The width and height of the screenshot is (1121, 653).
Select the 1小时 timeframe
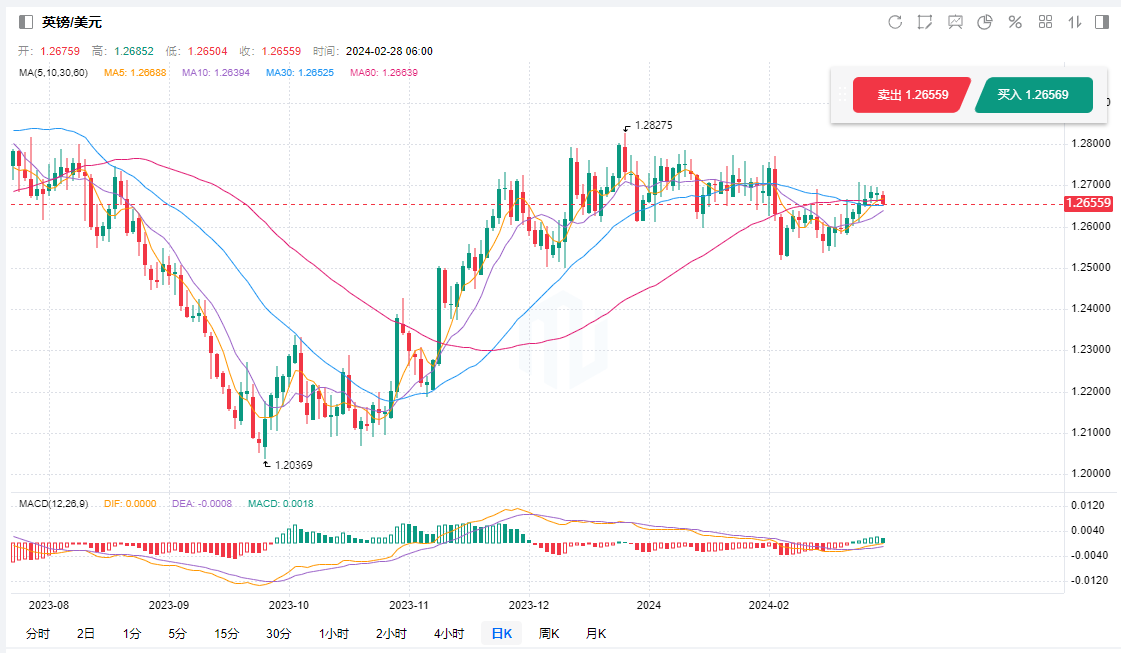tap(334, 633)
